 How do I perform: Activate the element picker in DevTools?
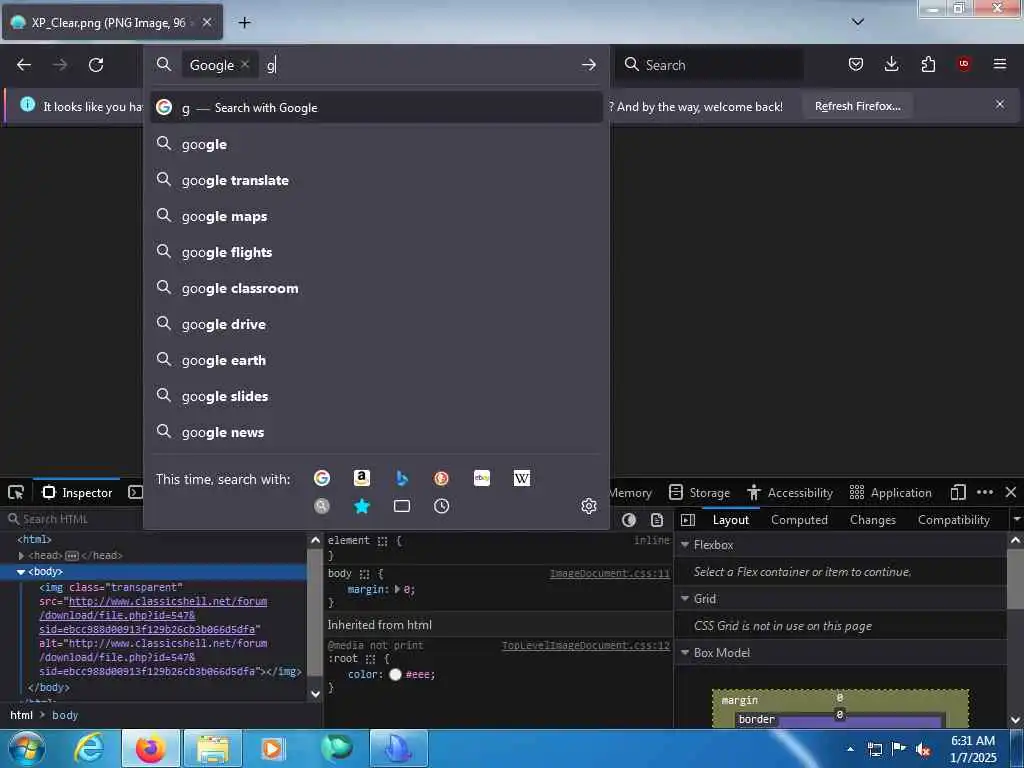pyautogui.click(x=16, y=492)
